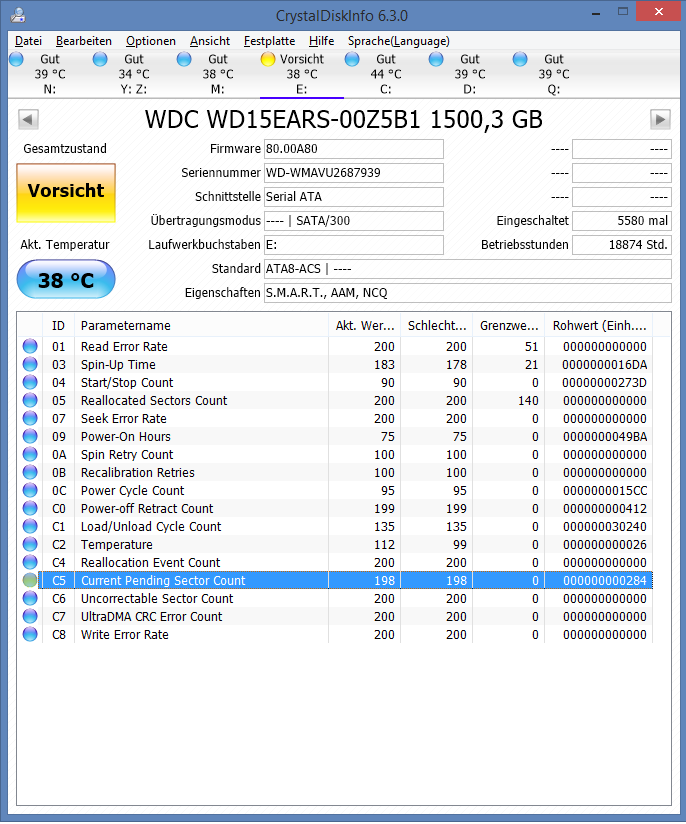
Task: Select drive D: status tab
Action: pos(470,74)
